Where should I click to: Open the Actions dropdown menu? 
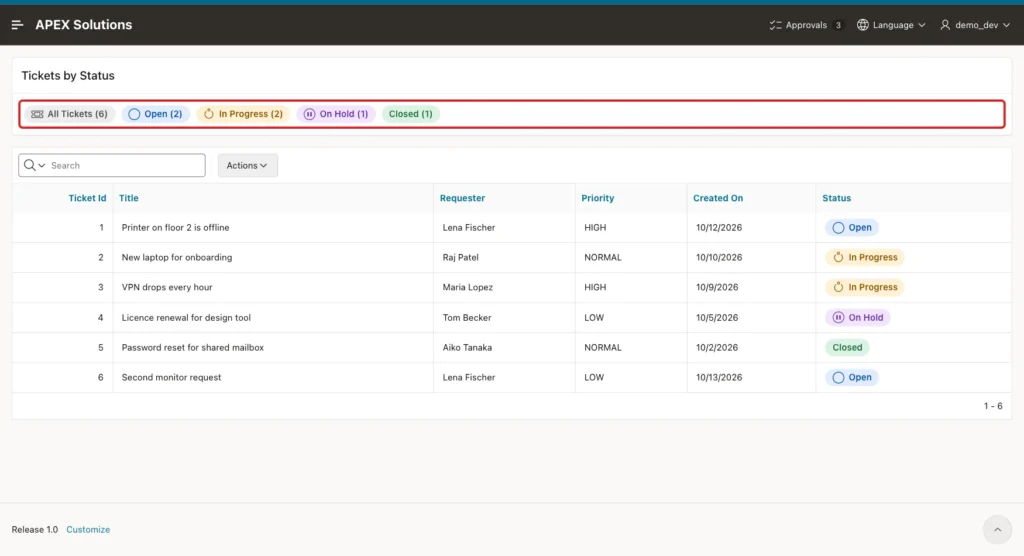click(x=248, y=165)
